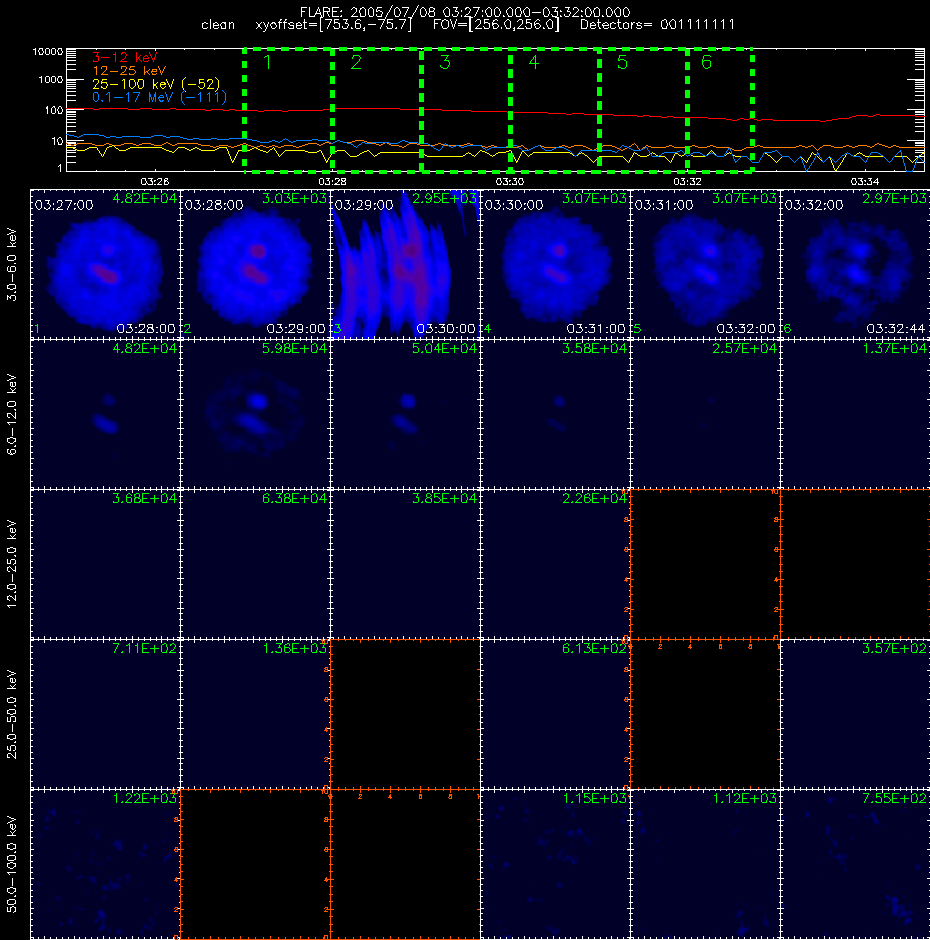Open the 3.0-6.0 keV image ending 03:32:44
Image resolution: width=930 pixels, height=940 pixels.
point(855,264)
